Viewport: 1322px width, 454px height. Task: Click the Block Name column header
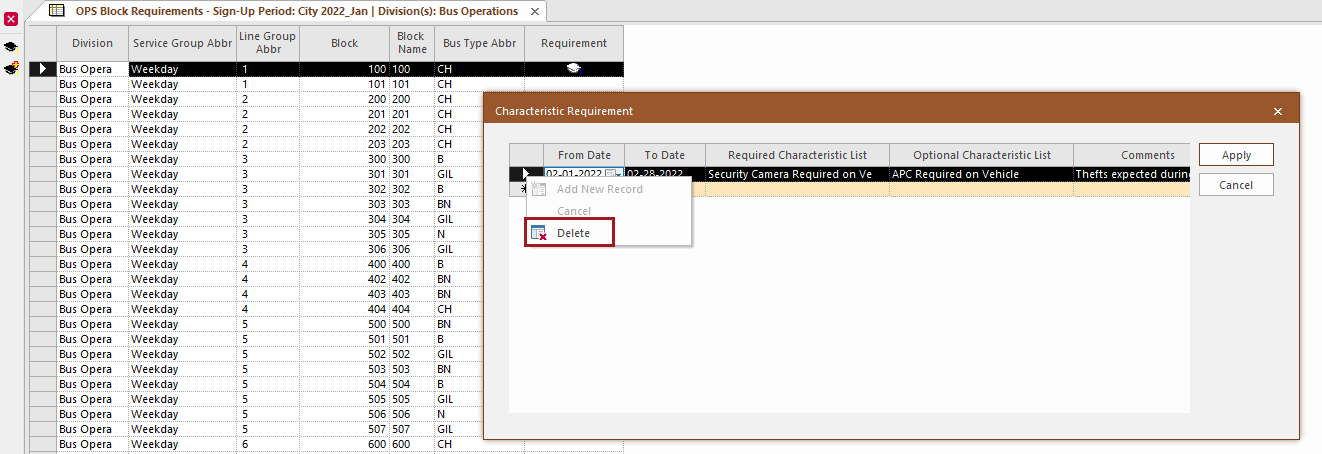point(411,44)
